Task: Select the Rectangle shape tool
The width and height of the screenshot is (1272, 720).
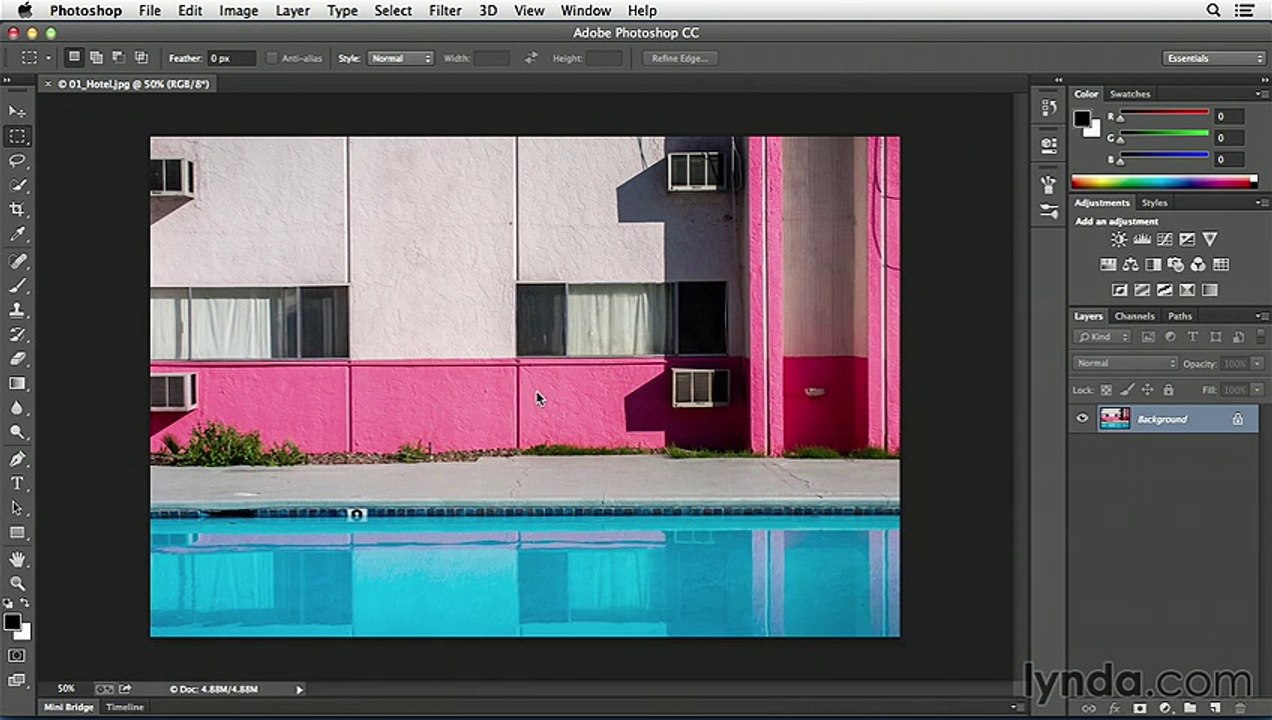Action: (x=17, y=533)
